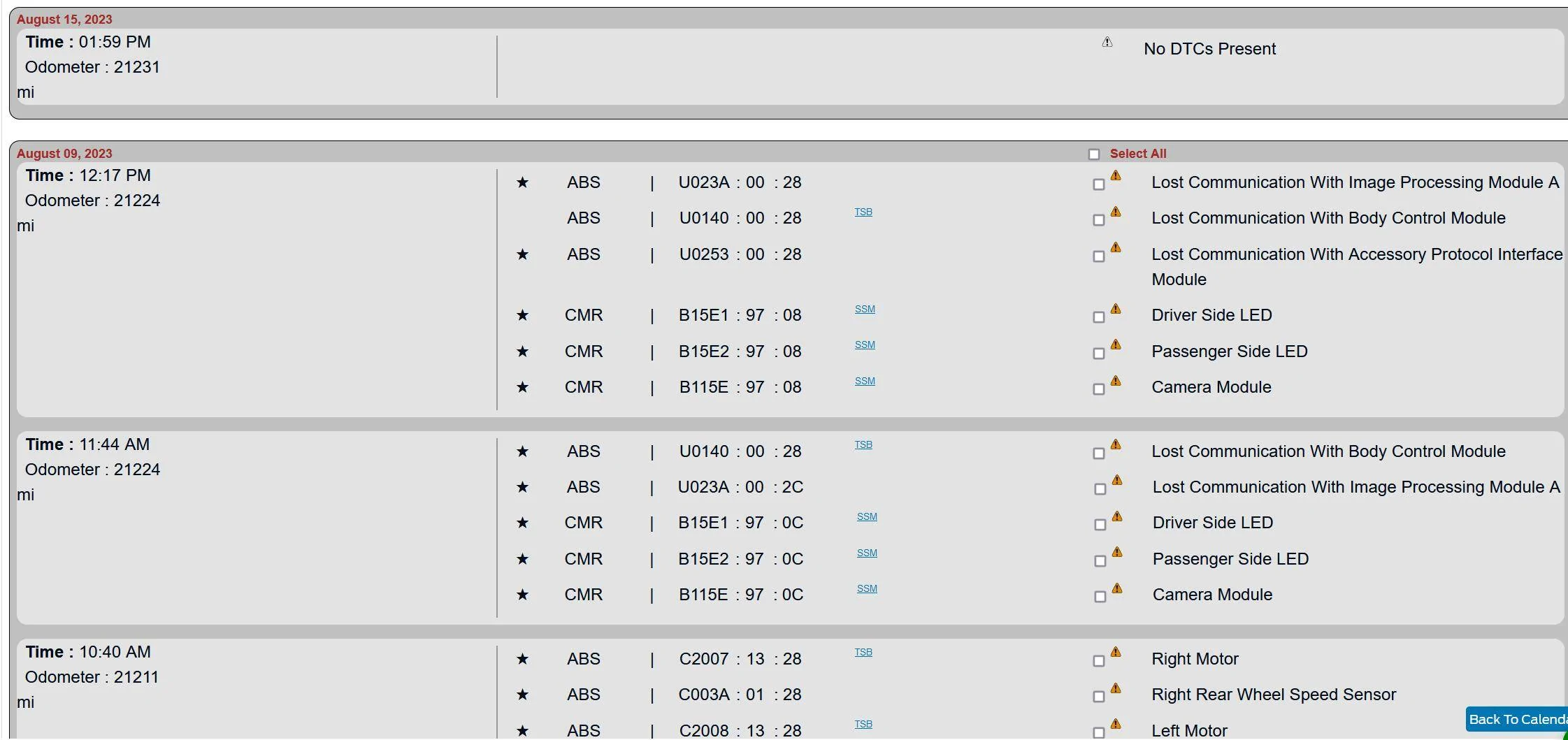Click the star icon on B15E2:97:08

(522, 351)
